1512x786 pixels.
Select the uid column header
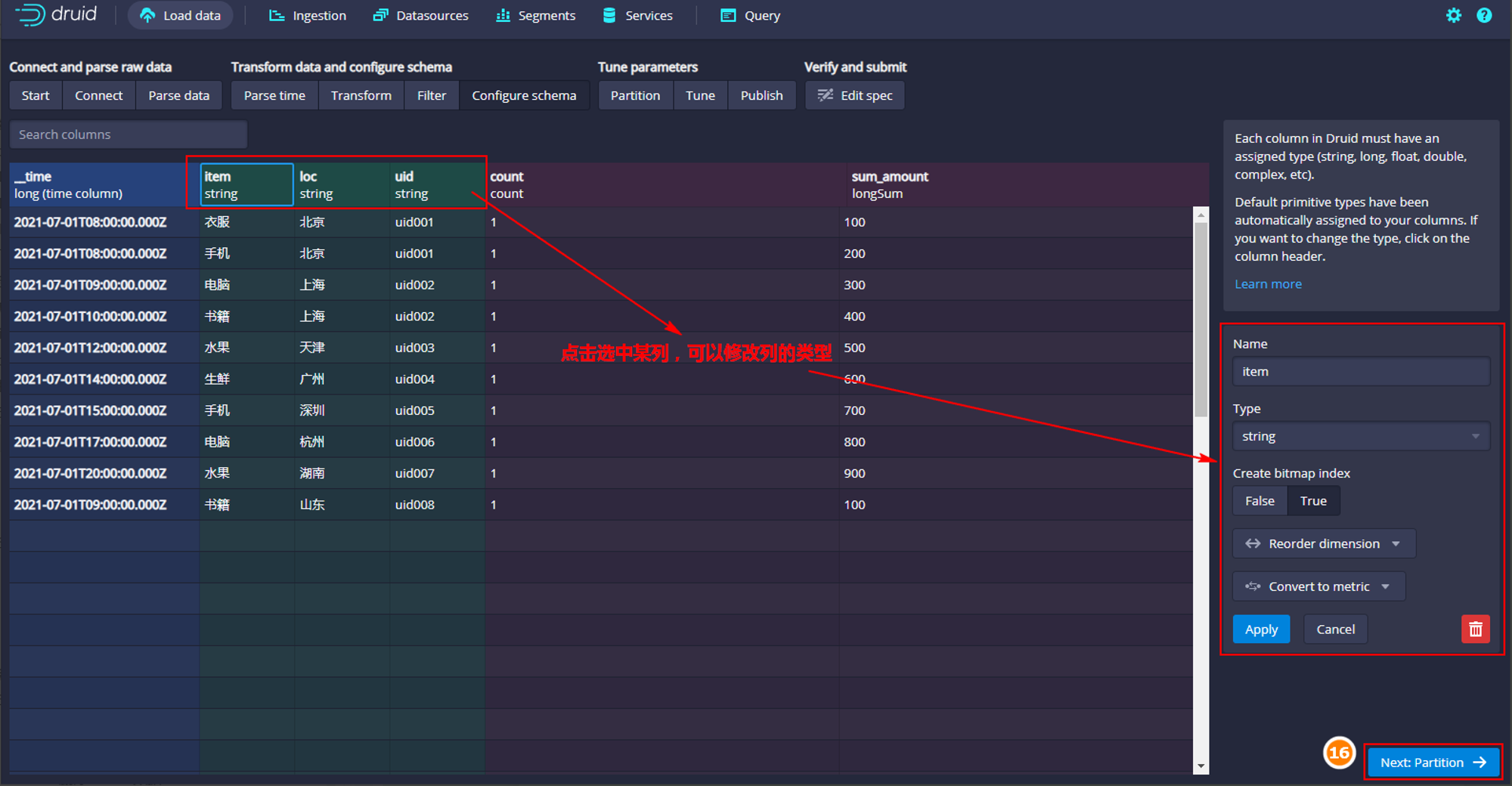[437, 184]
